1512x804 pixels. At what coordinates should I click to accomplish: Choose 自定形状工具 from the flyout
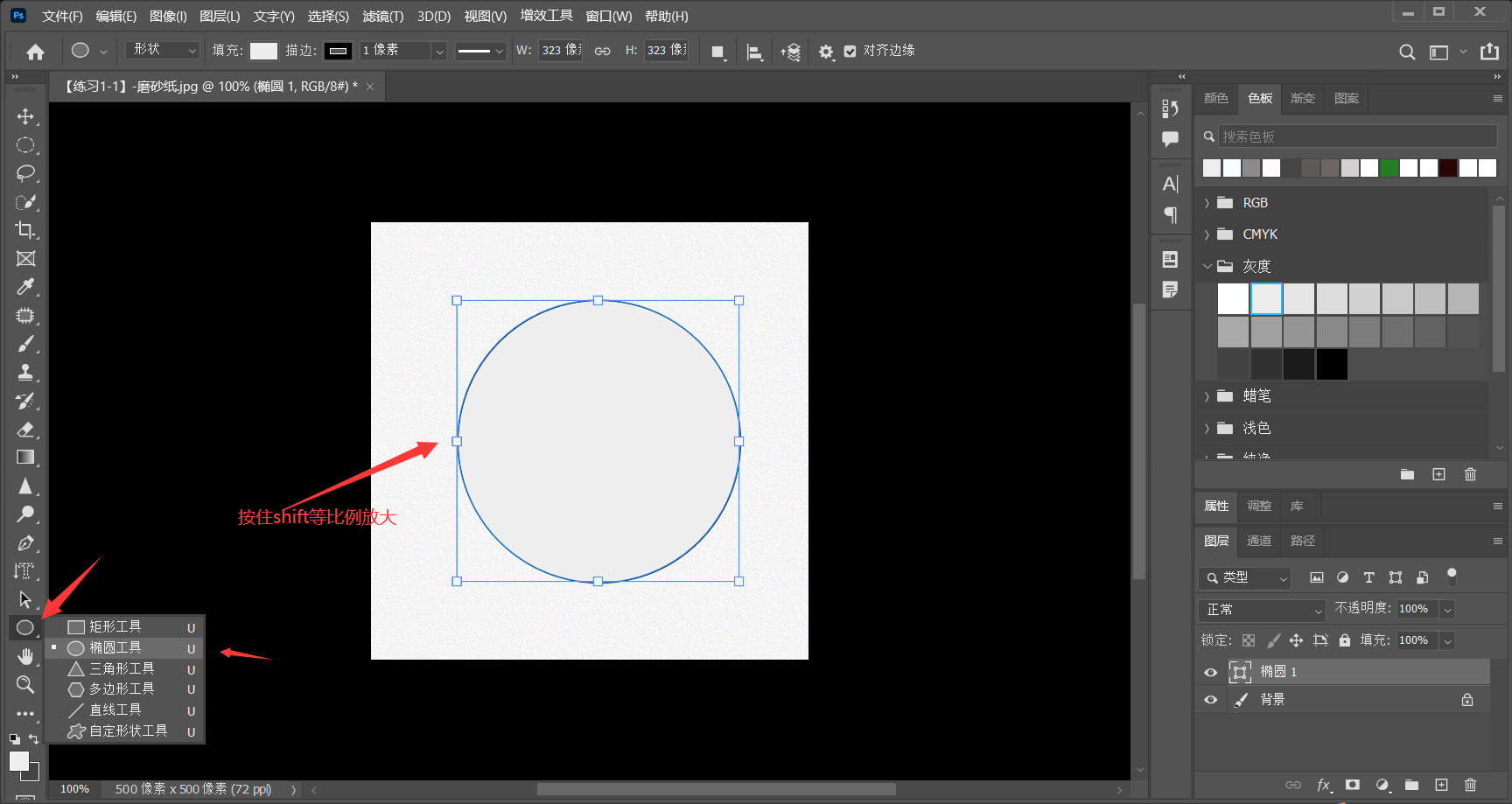tap(126, 731)
